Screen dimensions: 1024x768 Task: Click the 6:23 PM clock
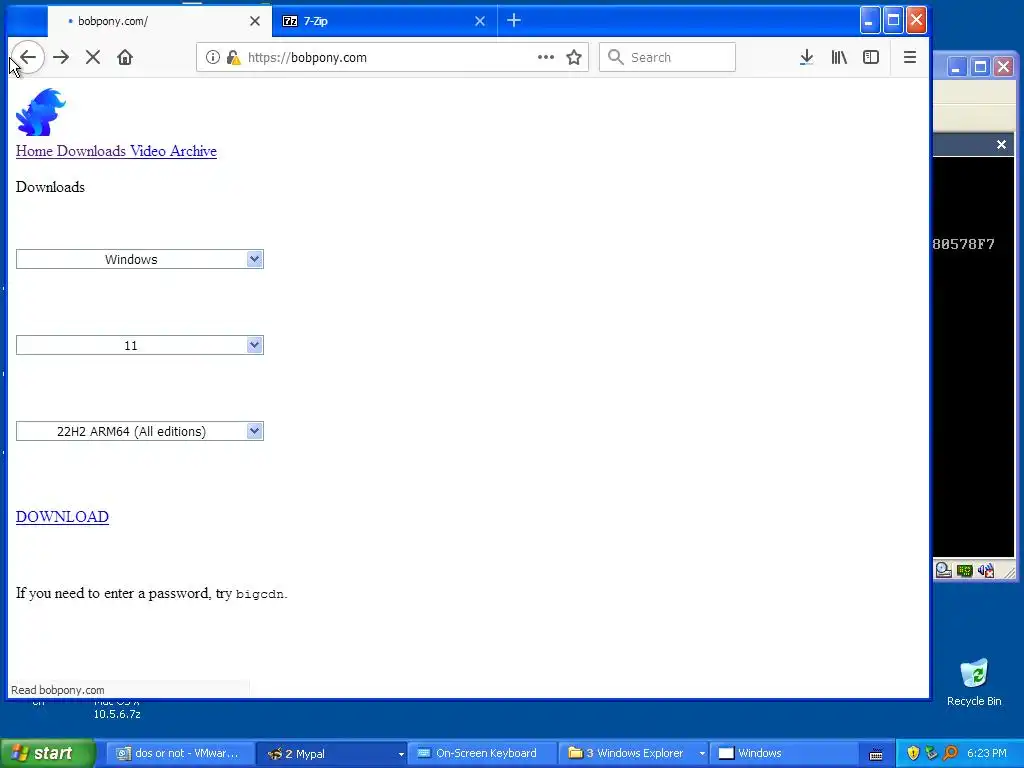(x=987, y=753)
